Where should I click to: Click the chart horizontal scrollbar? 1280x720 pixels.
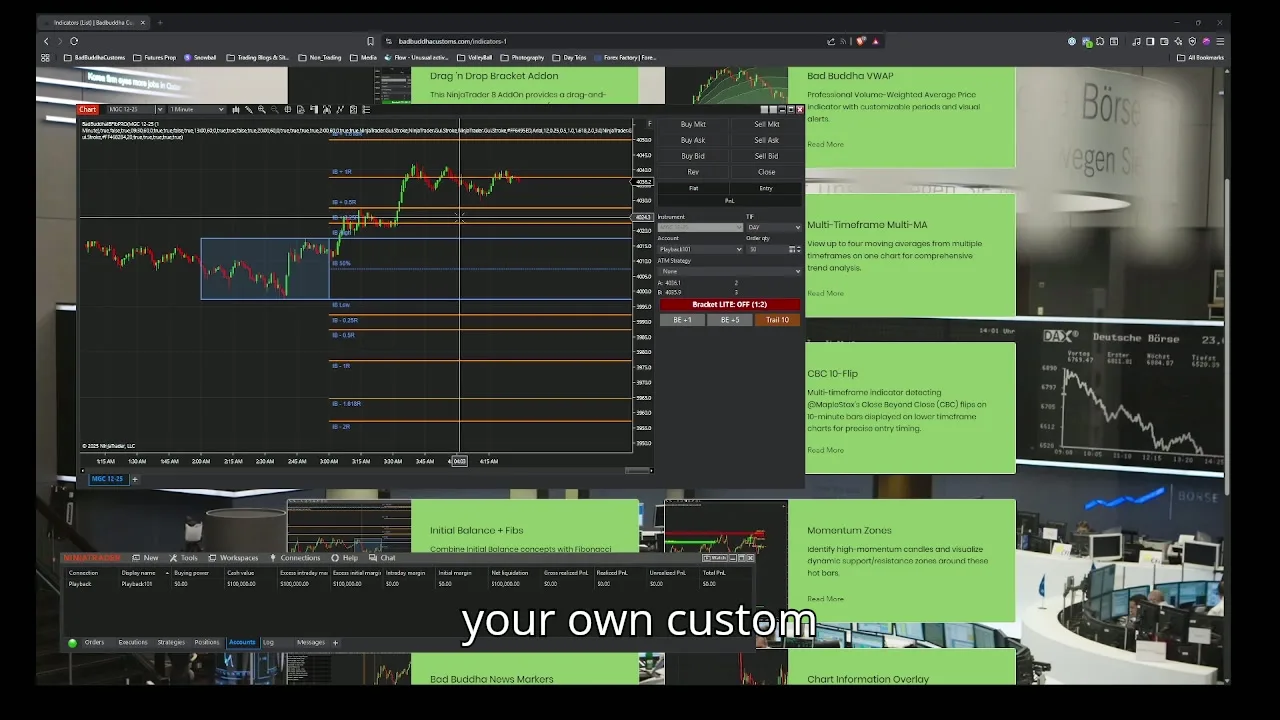[x=366, y=470]
